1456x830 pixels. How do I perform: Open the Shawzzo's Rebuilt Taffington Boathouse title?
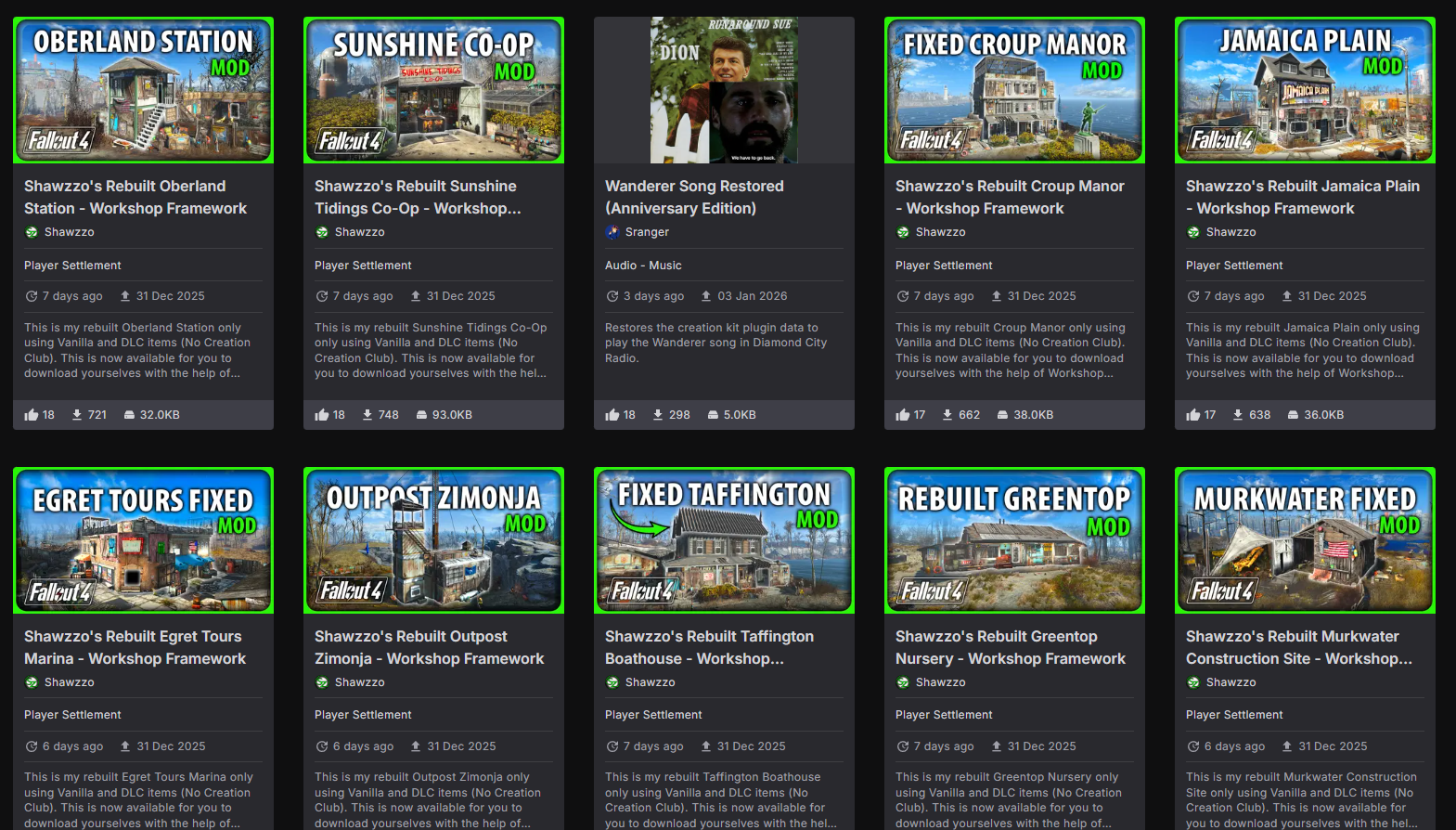(x=709, y=648)
